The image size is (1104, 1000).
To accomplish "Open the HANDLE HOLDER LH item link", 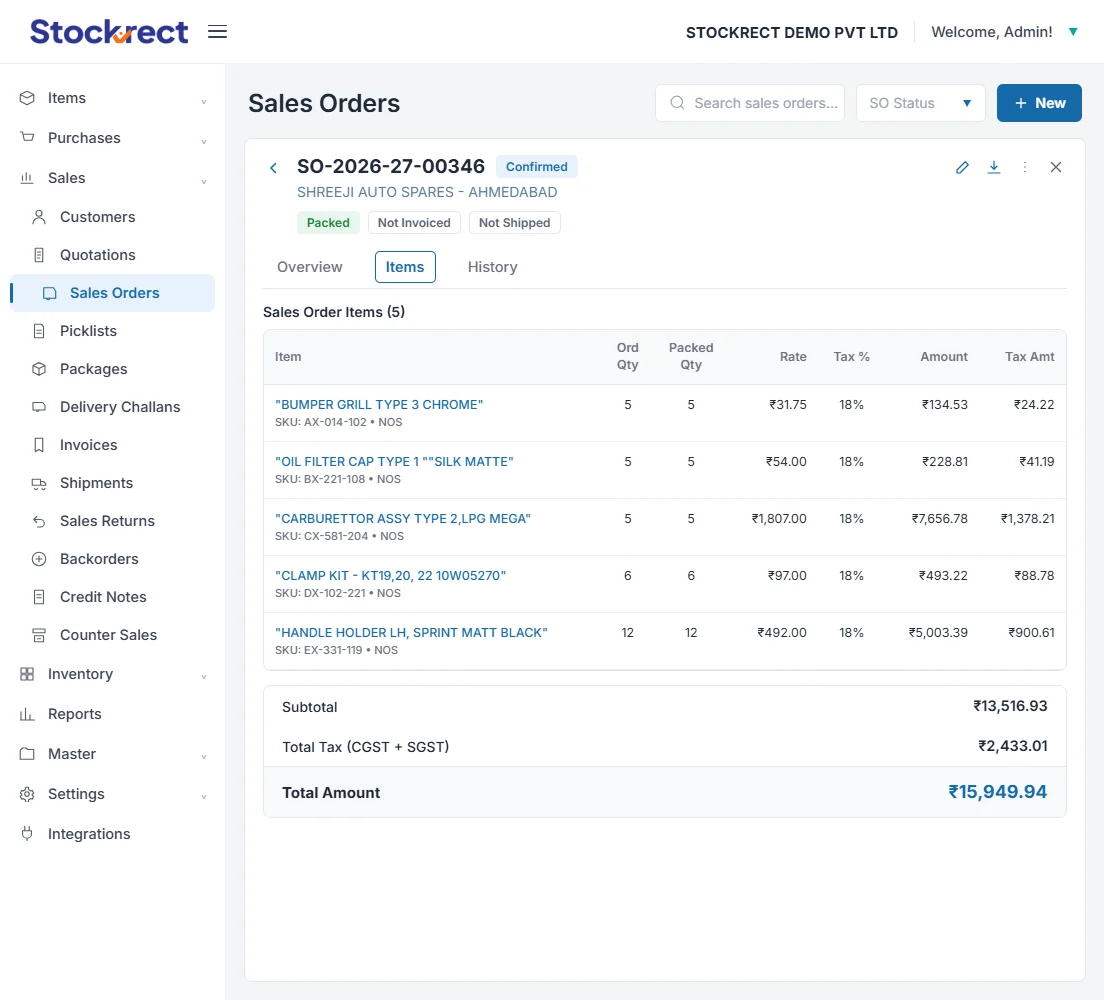I will pyautogui.click(x=411, y=632).
